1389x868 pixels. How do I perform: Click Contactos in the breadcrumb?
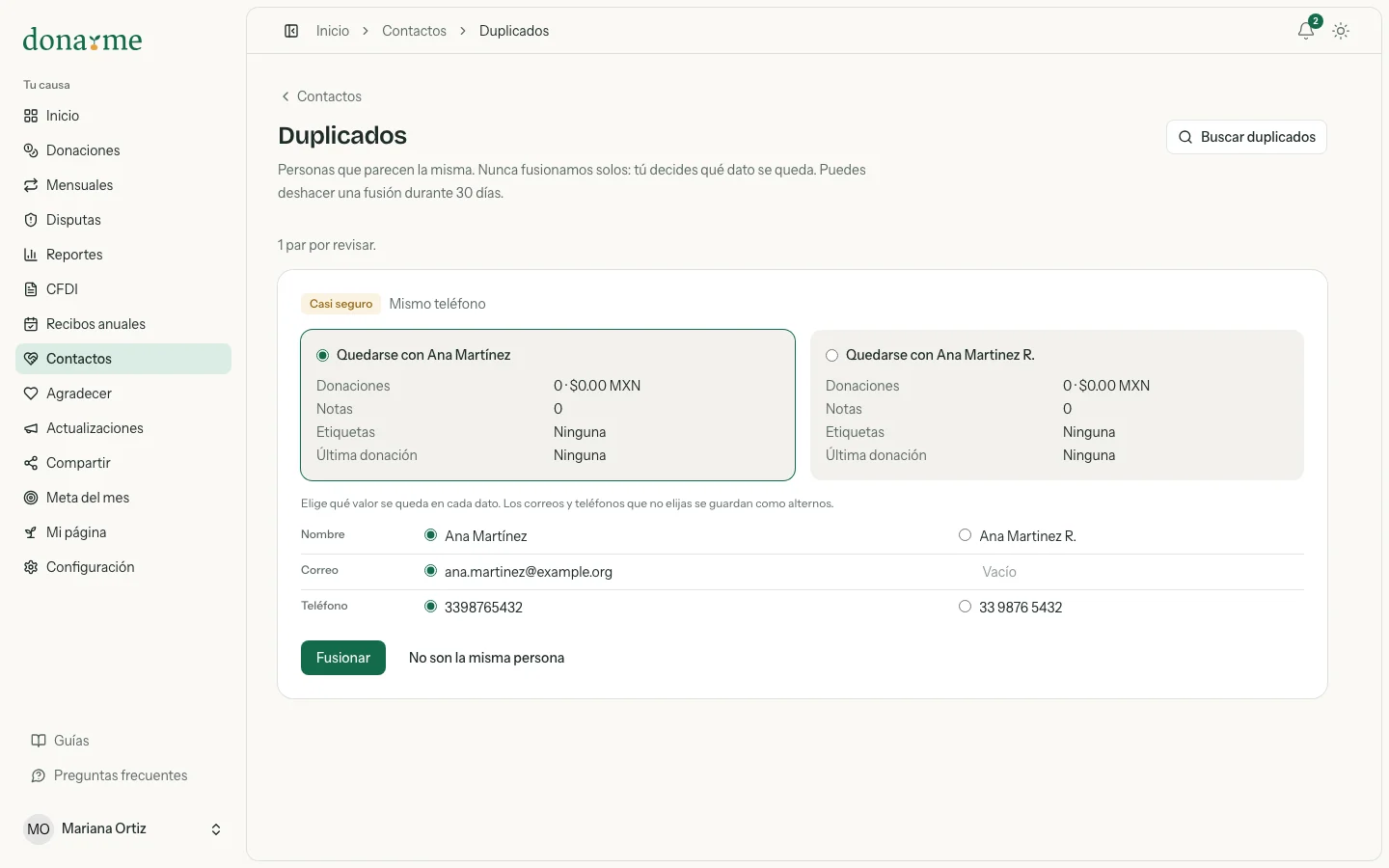(414, 31)
